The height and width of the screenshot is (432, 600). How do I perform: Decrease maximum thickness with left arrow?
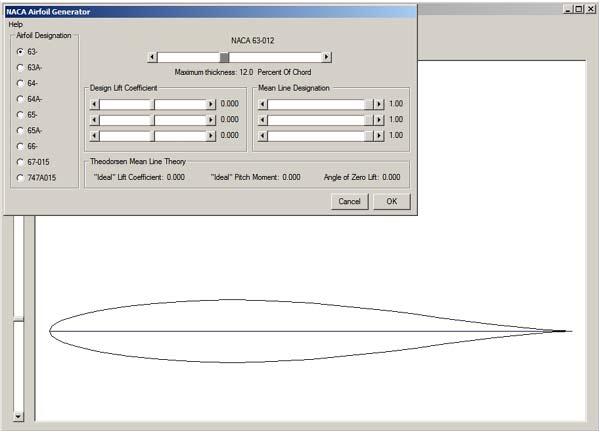point(152,57)
